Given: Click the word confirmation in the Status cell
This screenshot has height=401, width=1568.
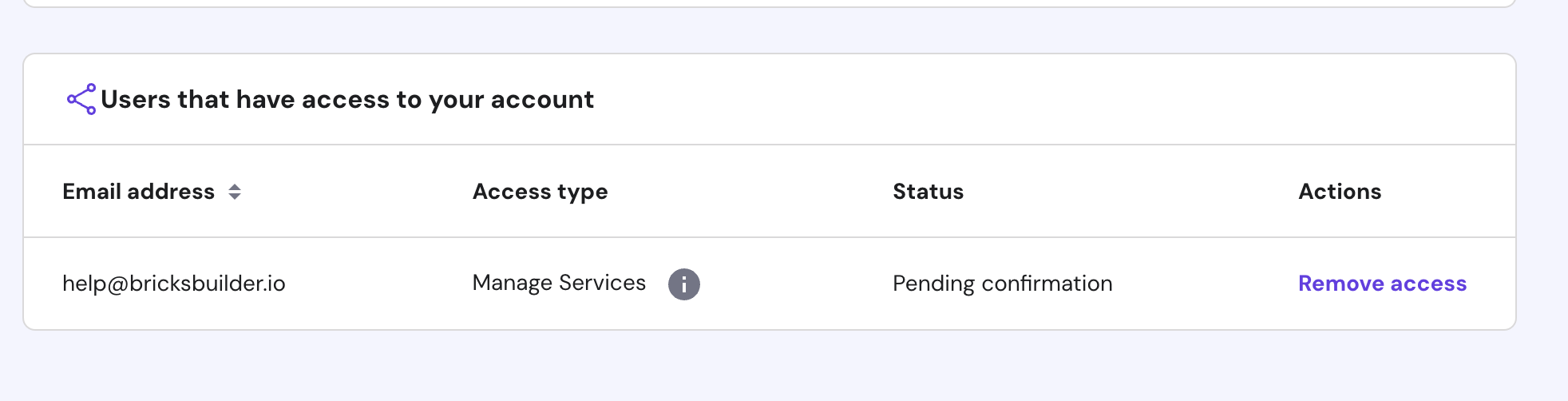Looking at the screenshot, I should tap(1047, 284).
